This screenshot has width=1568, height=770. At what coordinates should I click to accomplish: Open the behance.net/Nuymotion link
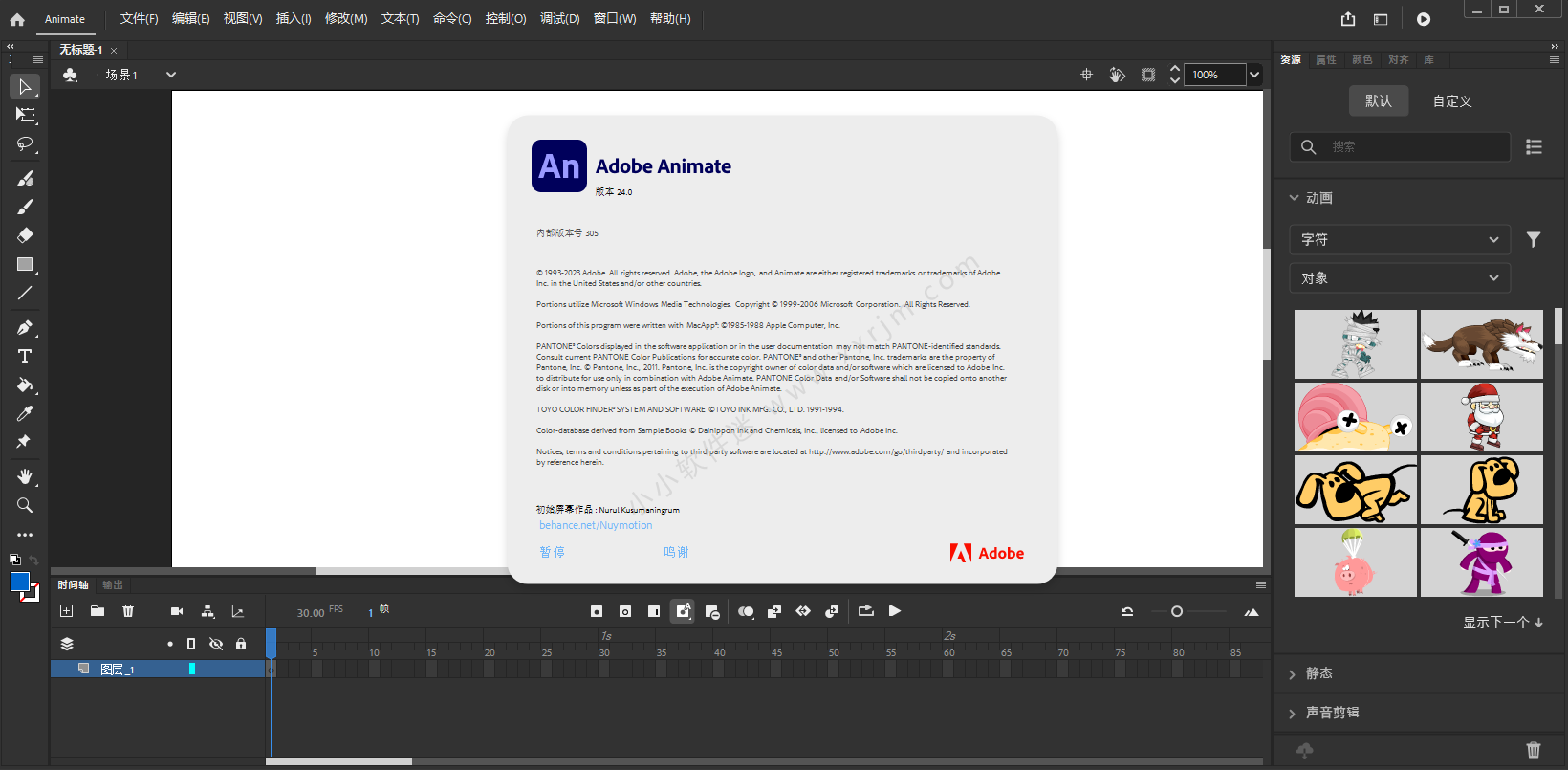click(x=596, y=525)
